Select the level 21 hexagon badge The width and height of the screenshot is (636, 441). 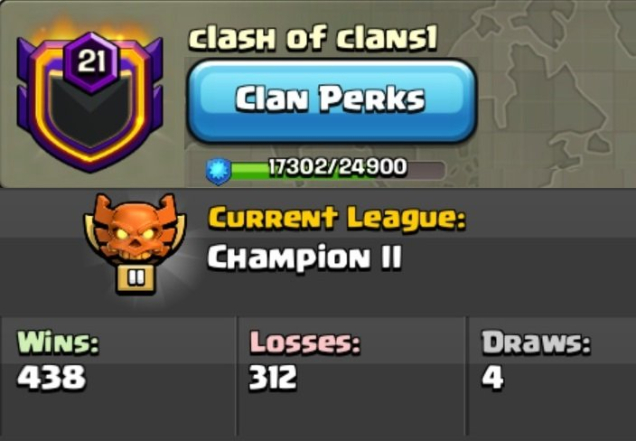tap(92, 62)
